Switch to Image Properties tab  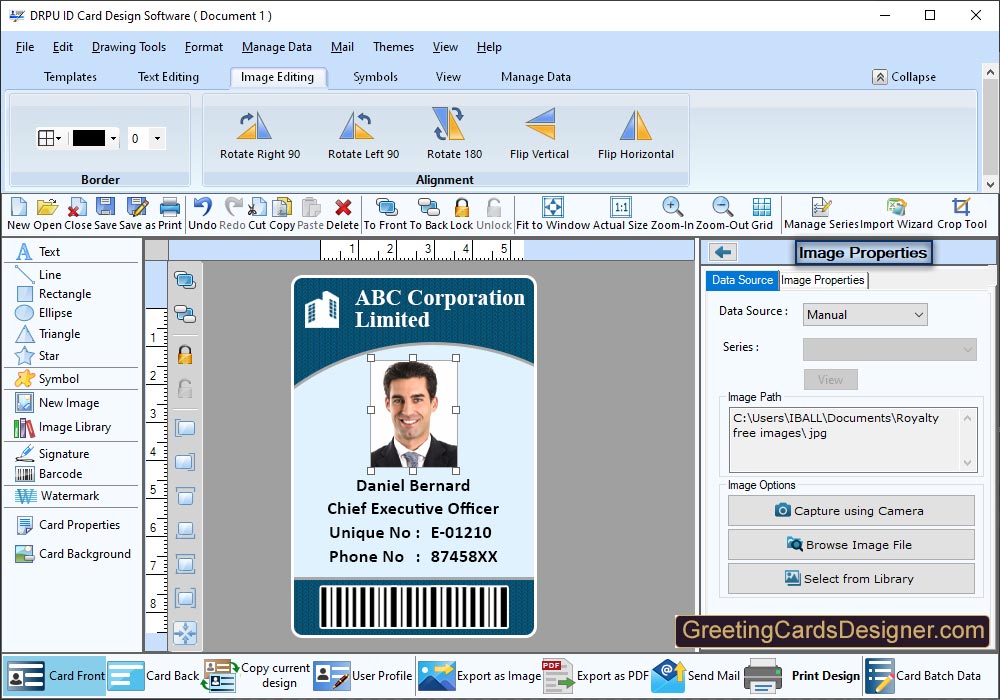point(823,280)
